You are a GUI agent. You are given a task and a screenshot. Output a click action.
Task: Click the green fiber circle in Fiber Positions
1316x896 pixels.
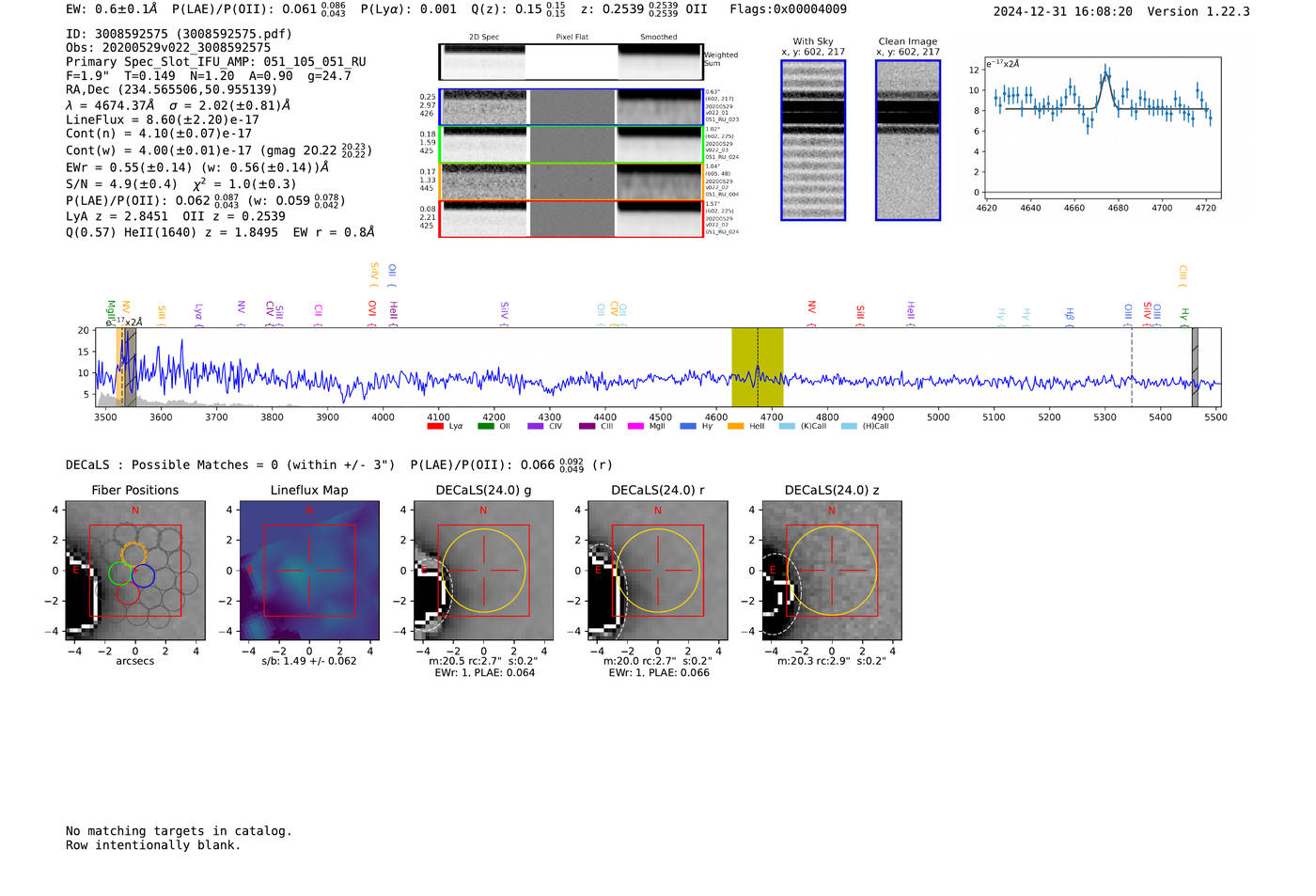click(x=120, y=573)
